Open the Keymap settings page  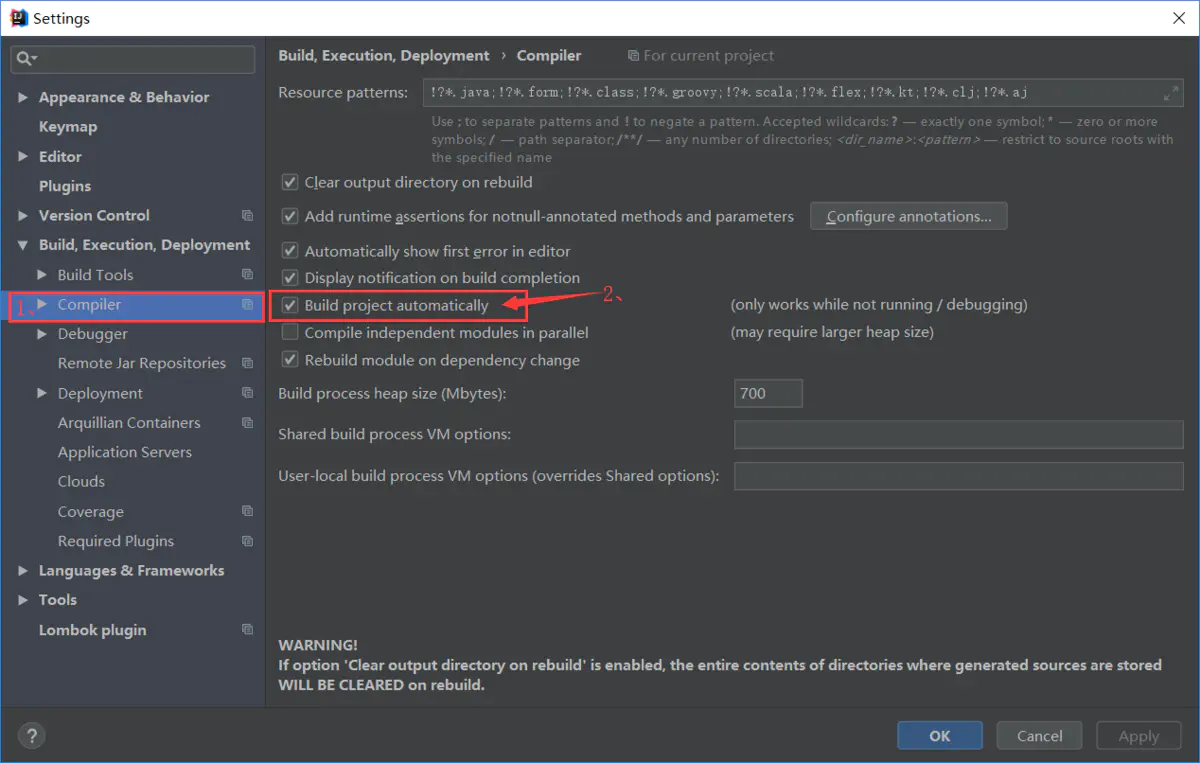point(68,127)
